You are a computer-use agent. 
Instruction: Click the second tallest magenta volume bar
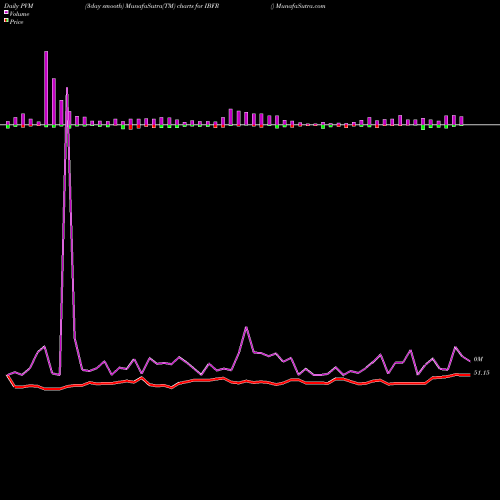coord(54,102)
